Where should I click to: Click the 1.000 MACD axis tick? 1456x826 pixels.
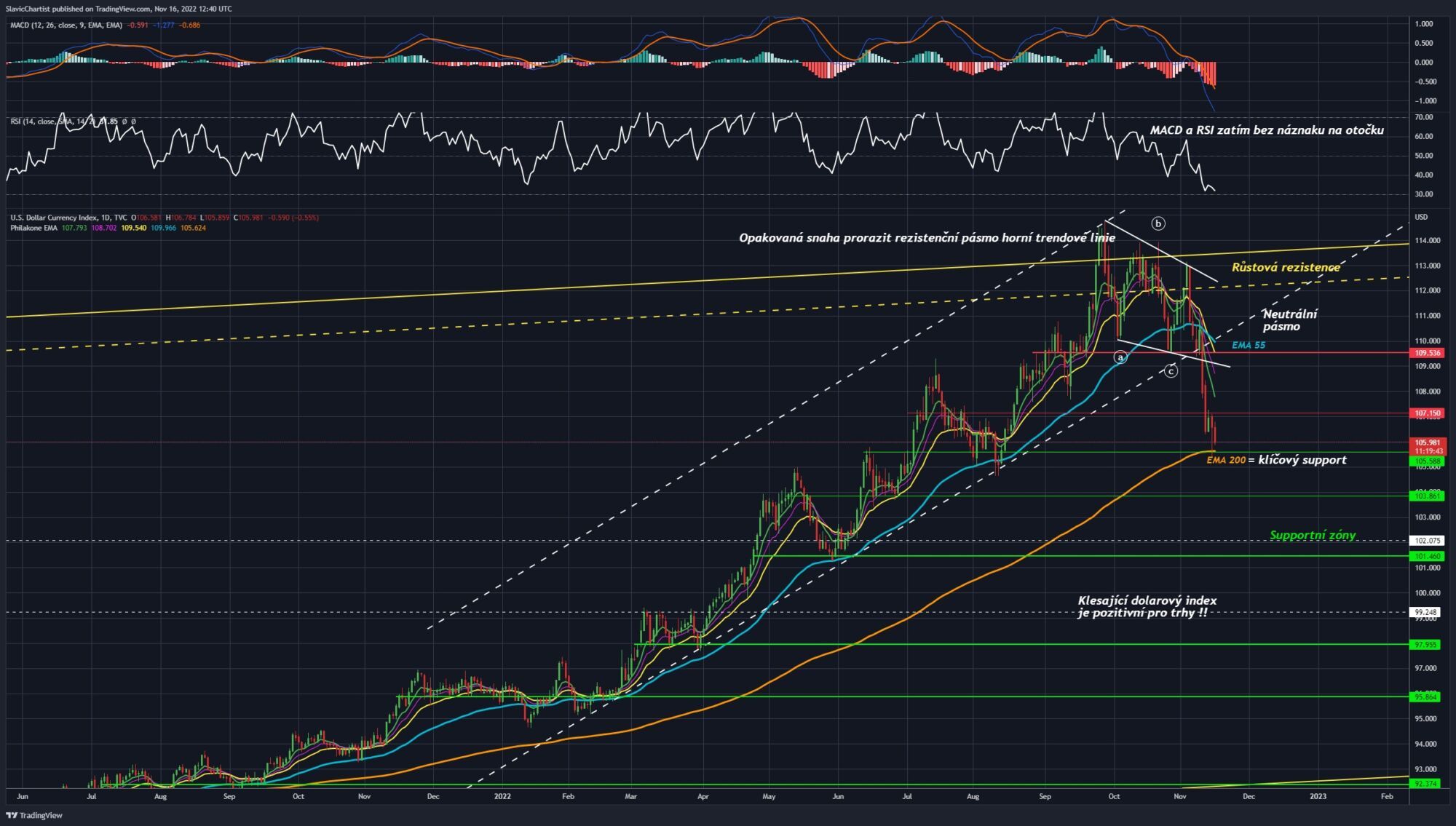click(x=1425, y=24)
